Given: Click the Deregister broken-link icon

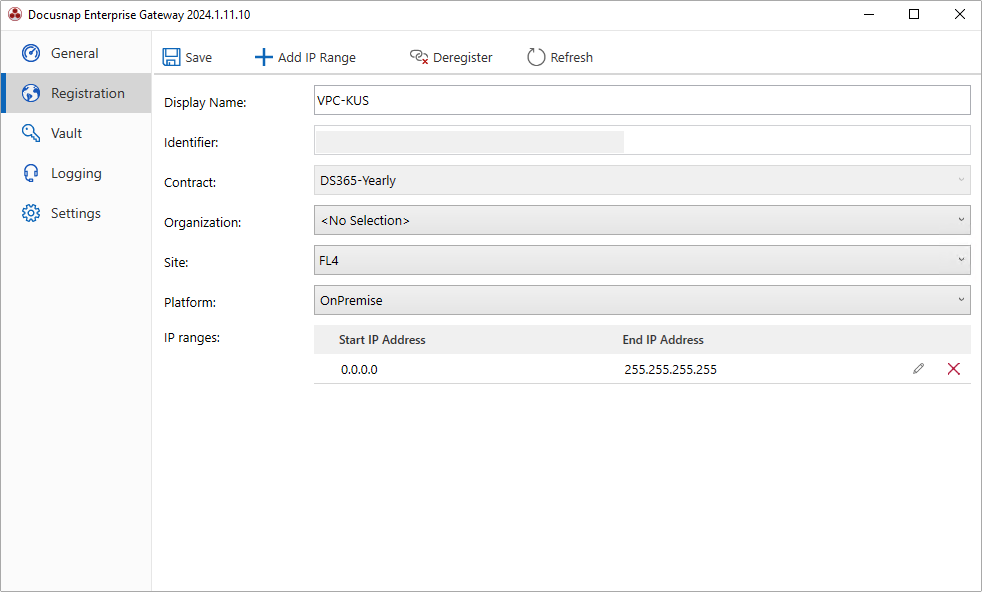Looking at the screenshot, I should 419,57.
